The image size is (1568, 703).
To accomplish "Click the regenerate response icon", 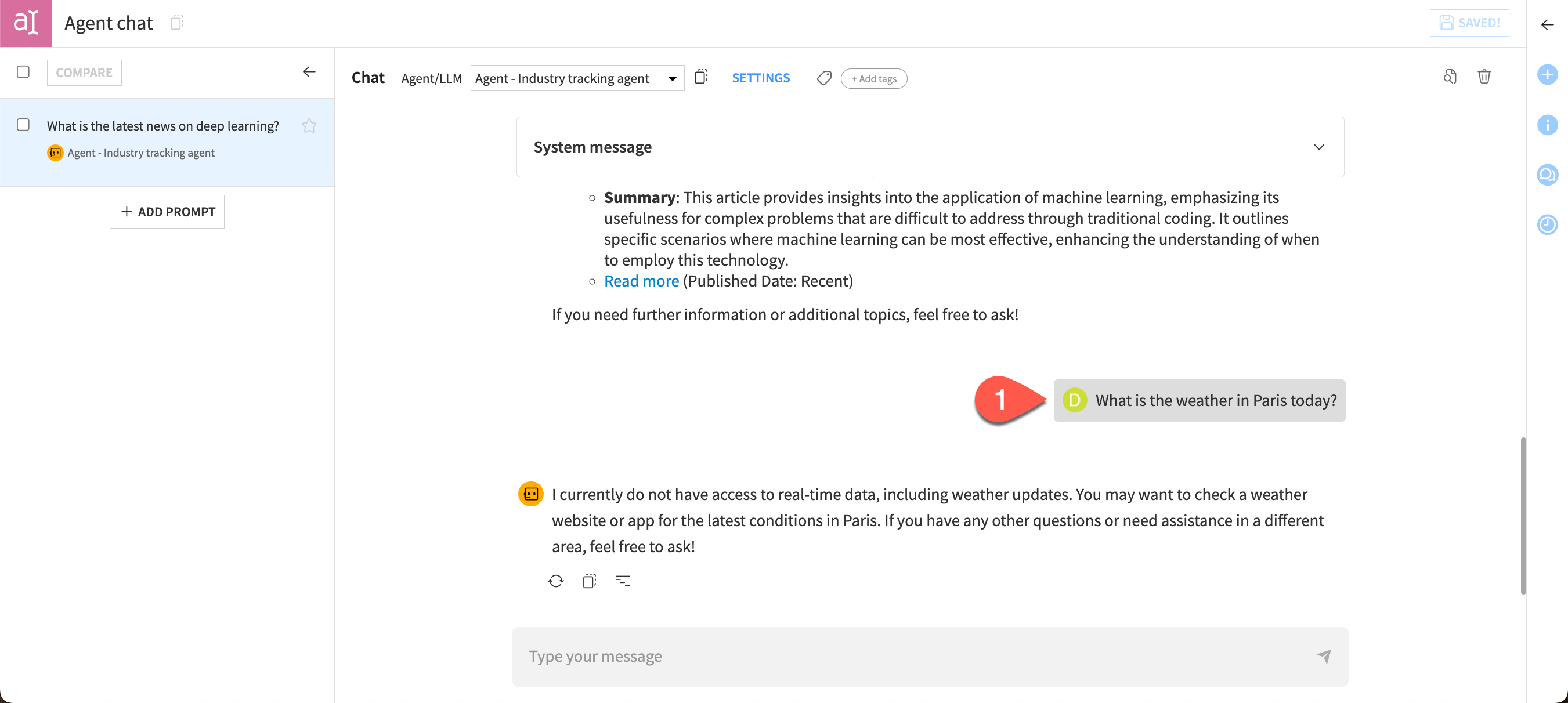I will [x=555, y=581].
